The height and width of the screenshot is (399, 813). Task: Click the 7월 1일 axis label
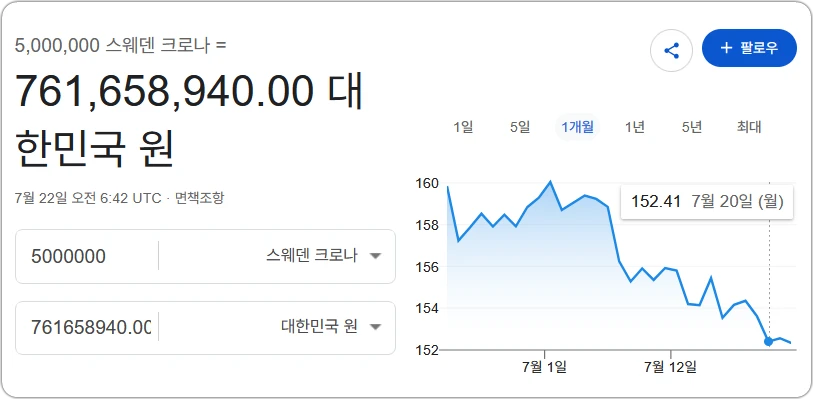pyautogui.click(x=544, y=367)
